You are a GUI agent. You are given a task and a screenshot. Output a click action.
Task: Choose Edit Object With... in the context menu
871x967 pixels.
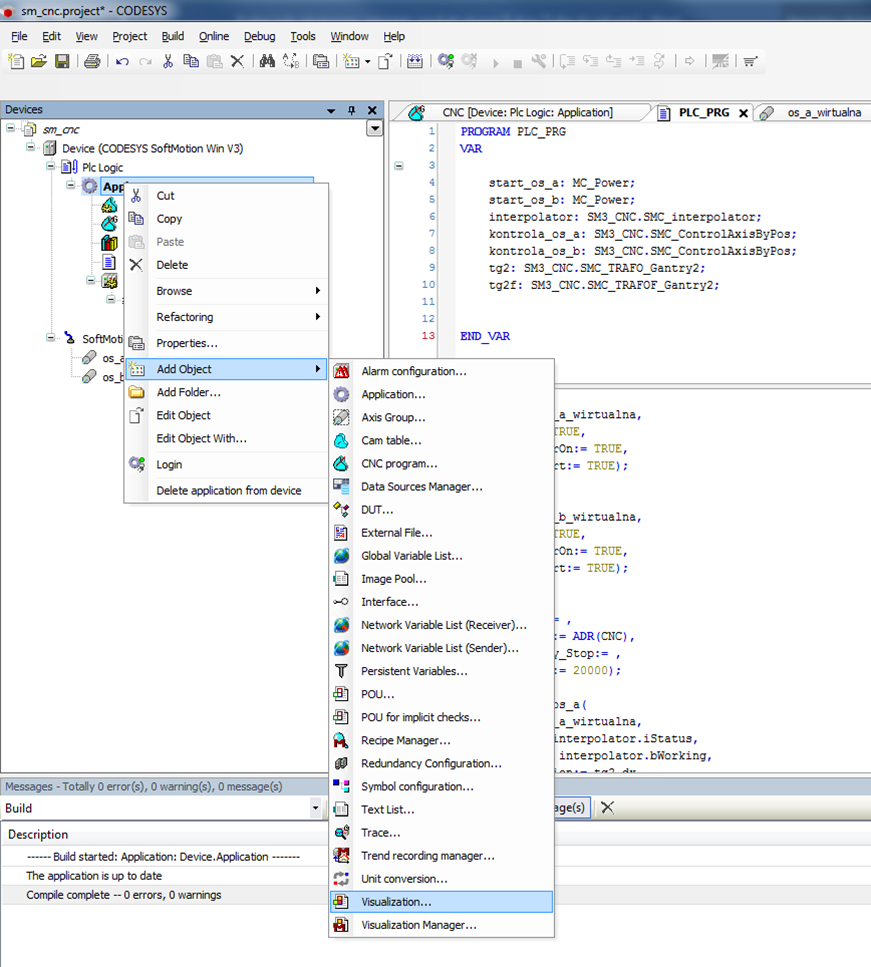[226, 438]
